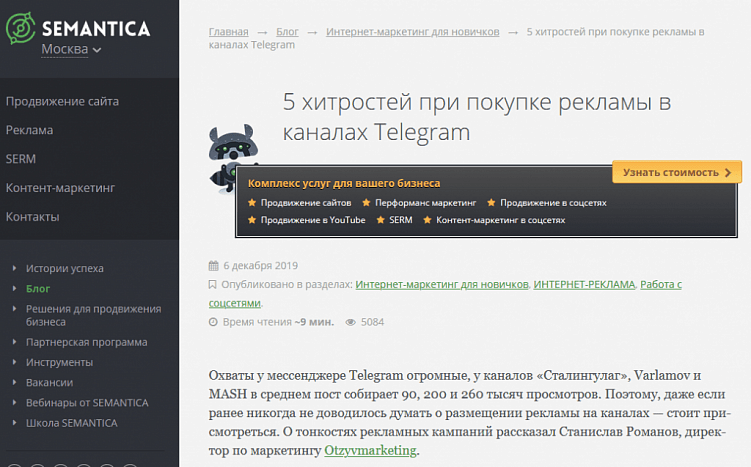
Task: Click Узнать стоимость button
Action: tap(677, 172)
